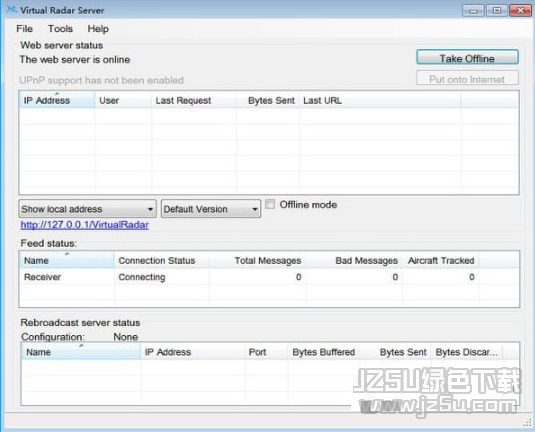Sort feeds by Name column header
Screen dimensions: 535x432
click(x=67, y=260)
